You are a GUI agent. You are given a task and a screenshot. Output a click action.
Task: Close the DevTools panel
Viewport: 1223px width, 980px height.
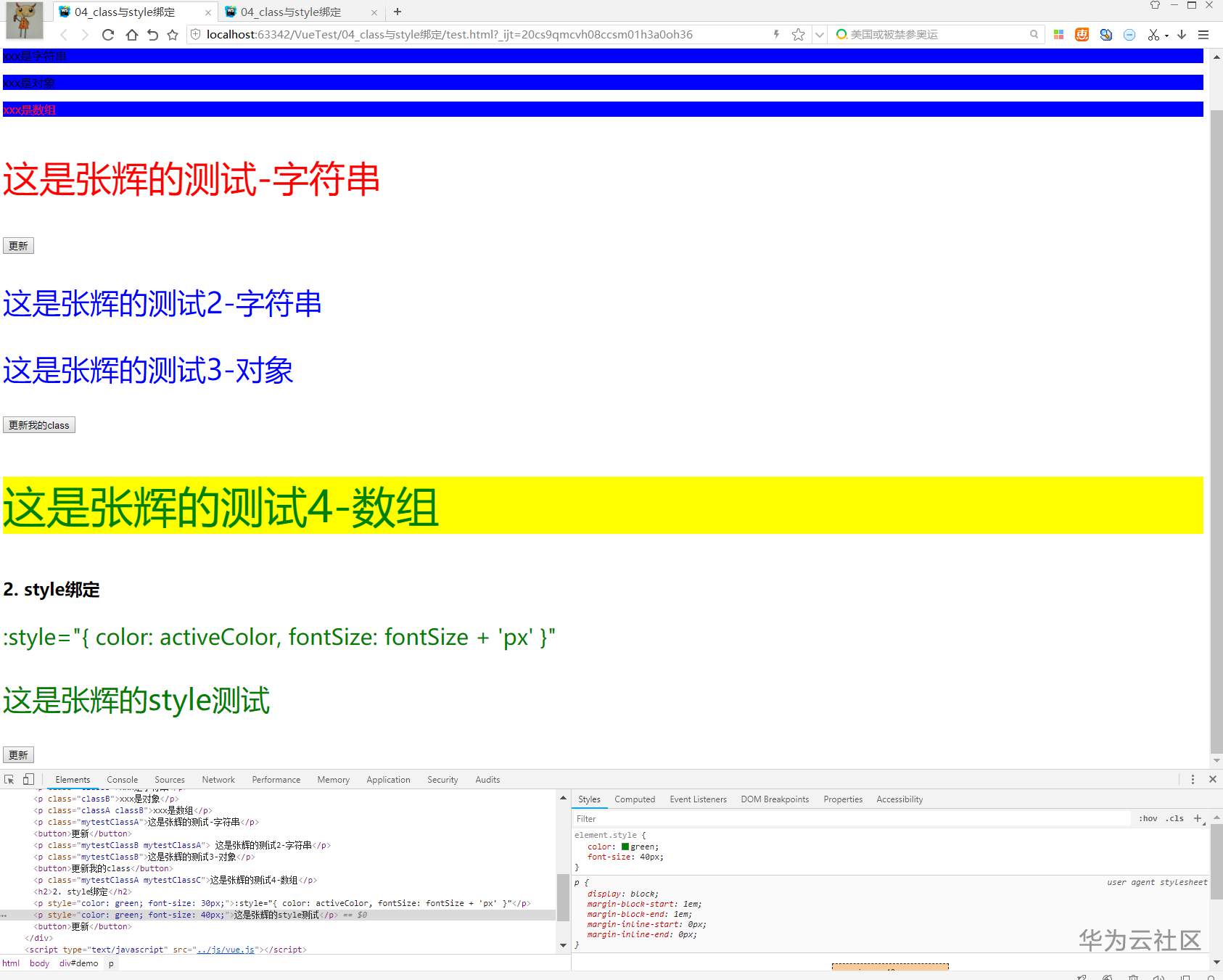click(x=1212, y=779)
